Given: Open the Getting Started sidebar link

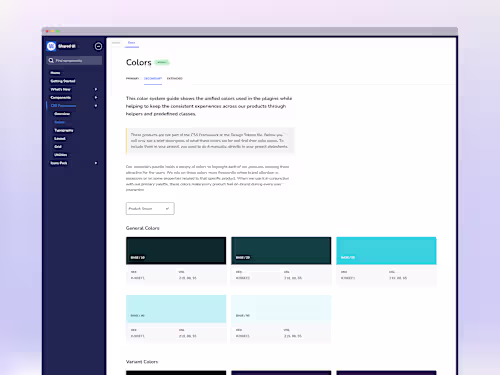Looking at the screenshot, I should (x=63, y=81).
